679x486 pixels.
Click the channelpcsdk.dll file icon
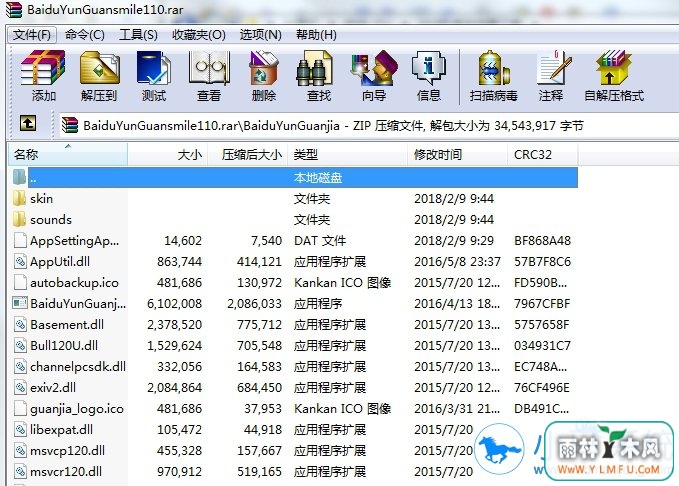20,366
